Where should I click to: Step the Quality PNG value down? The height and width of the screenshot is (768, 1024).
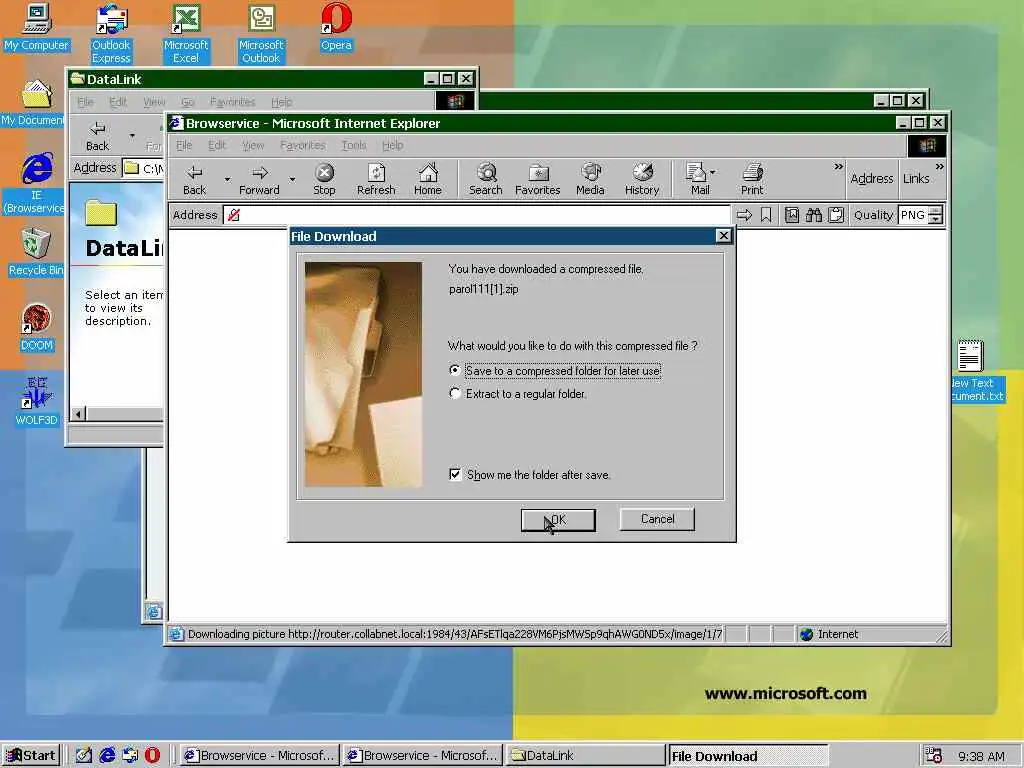pos(935,220)
